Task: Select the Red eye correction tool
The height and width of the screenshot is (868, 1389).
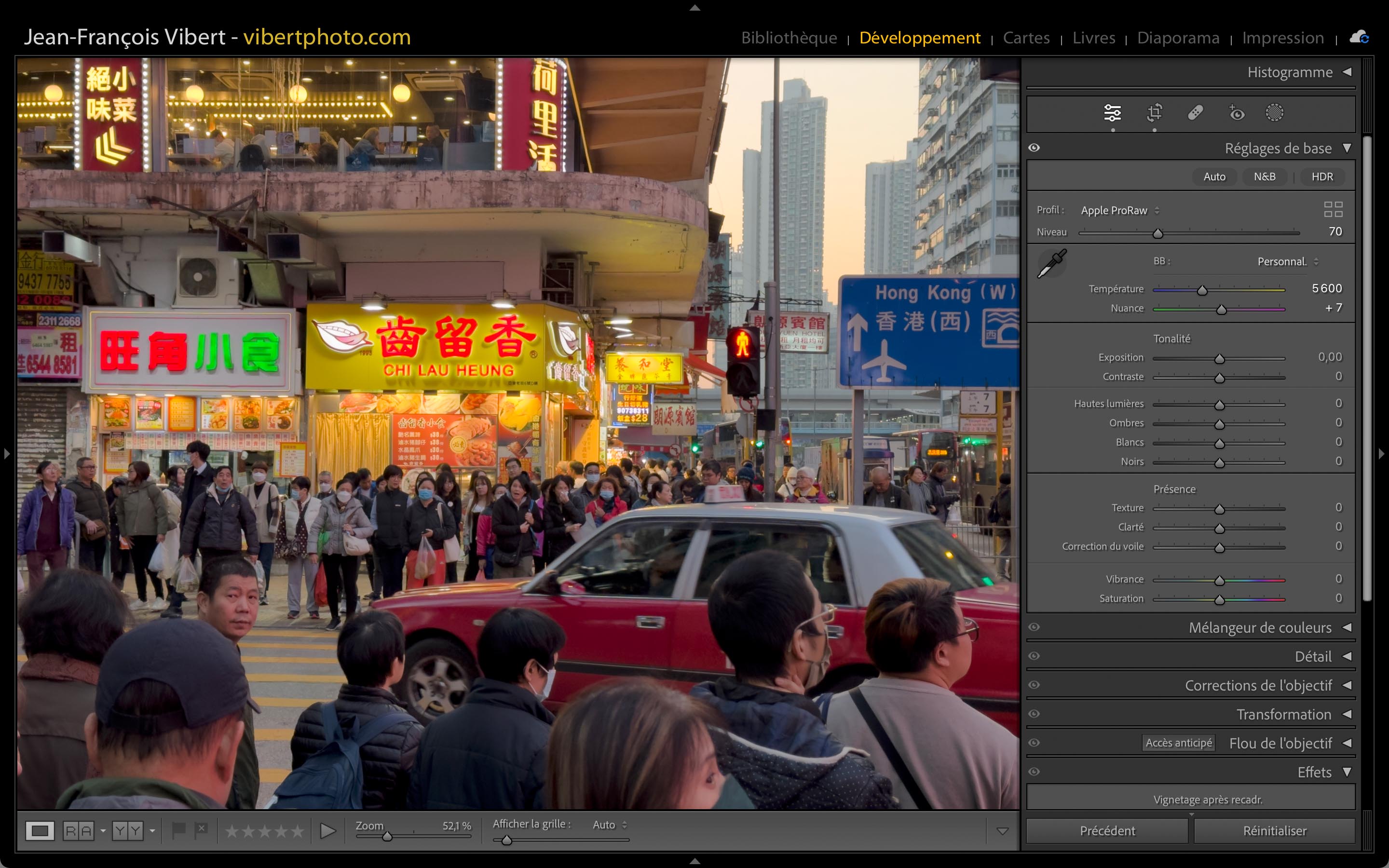Action: pyautogui.click(x=1236, y=112)
